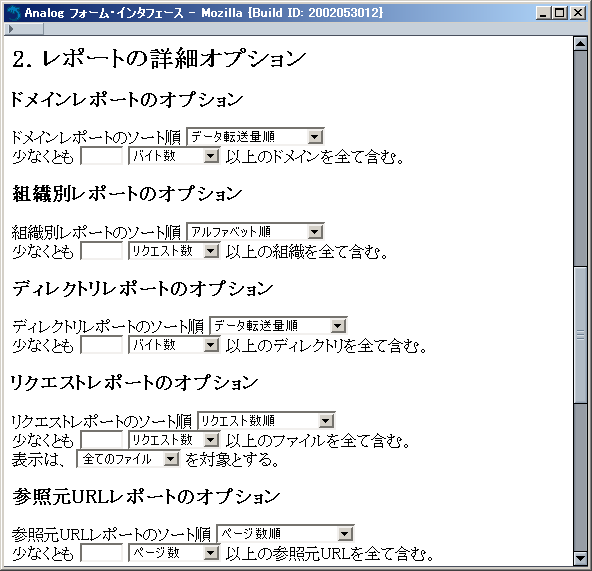Click the organization report minimum value field
Viewport: 592px width, 571px height.
102,251
